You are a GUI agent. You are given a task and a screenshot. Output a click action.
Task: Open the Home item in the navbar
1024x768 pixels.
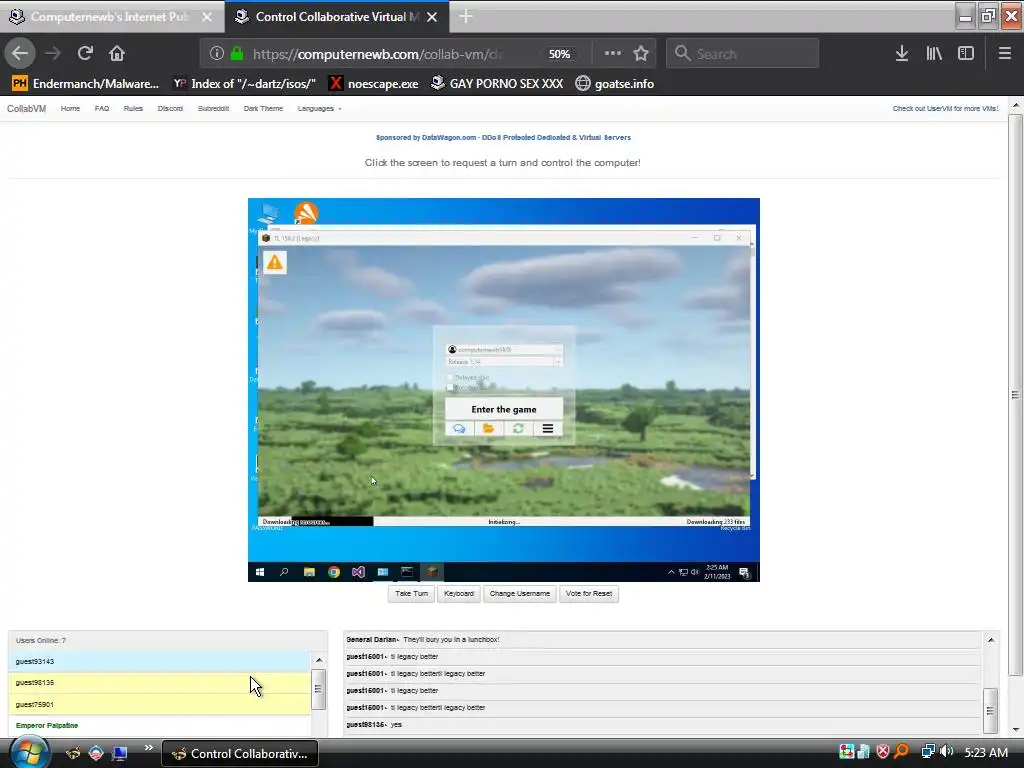[71, 108]
